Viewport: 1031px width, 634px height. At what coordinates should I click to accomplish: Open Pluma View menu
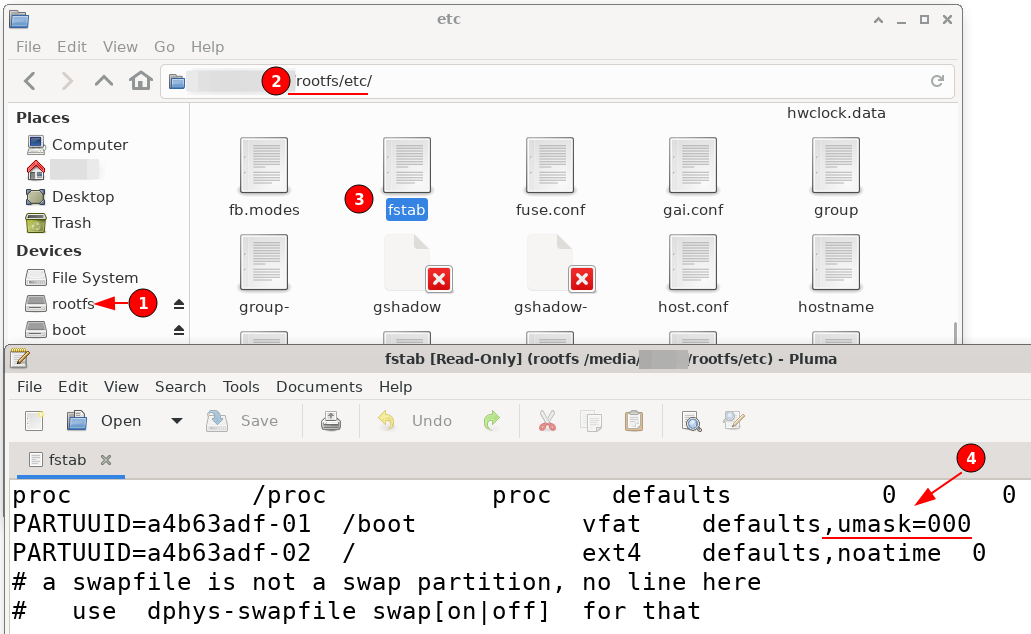point(121,387)
